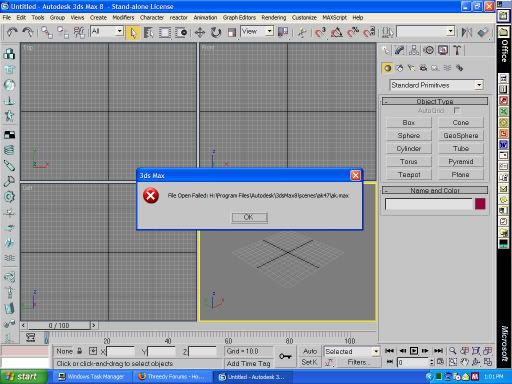Image resolution: width=512 pixels, height=384 pixels.
Task: Select the Select and Link tool
Action: [x=47, y=32]
